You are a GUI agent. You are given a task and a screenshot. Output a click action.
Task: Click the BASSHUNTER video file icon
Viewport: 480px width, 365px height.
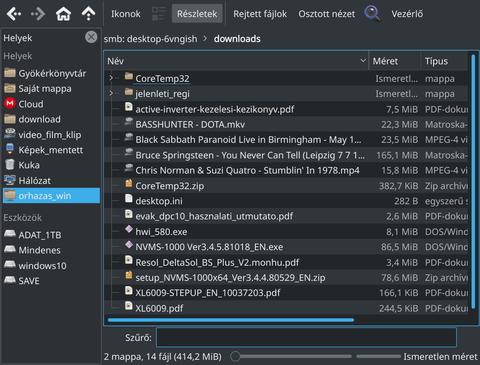pos(129,122)
